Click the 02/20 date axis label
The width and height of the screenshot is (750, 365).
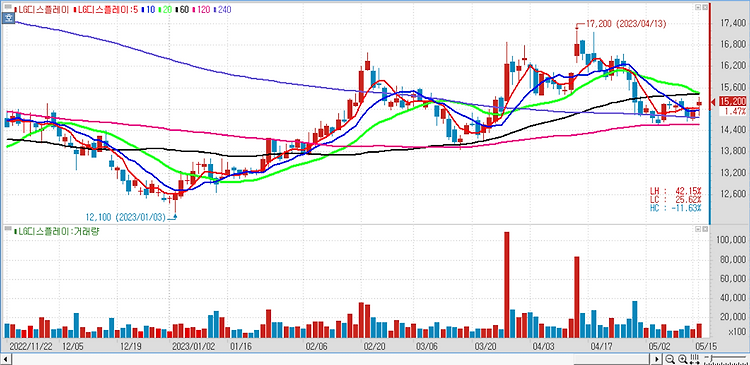375,346
